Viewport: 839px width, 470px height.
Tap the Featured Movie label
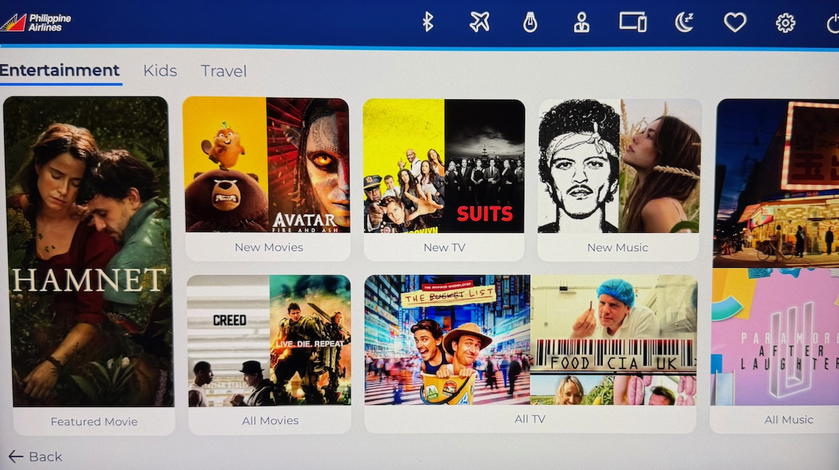(94, 421)
